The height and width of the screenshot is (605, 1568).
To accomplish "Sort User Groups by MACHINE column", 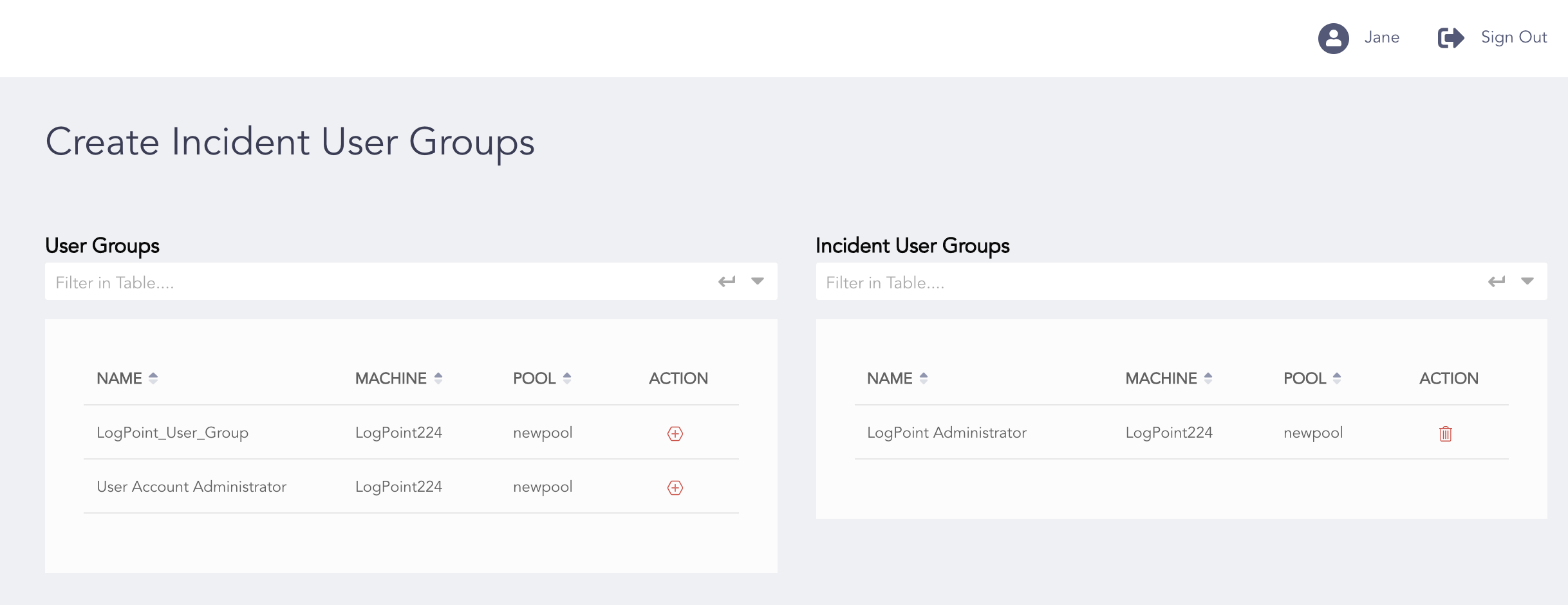I will (438, 378).
